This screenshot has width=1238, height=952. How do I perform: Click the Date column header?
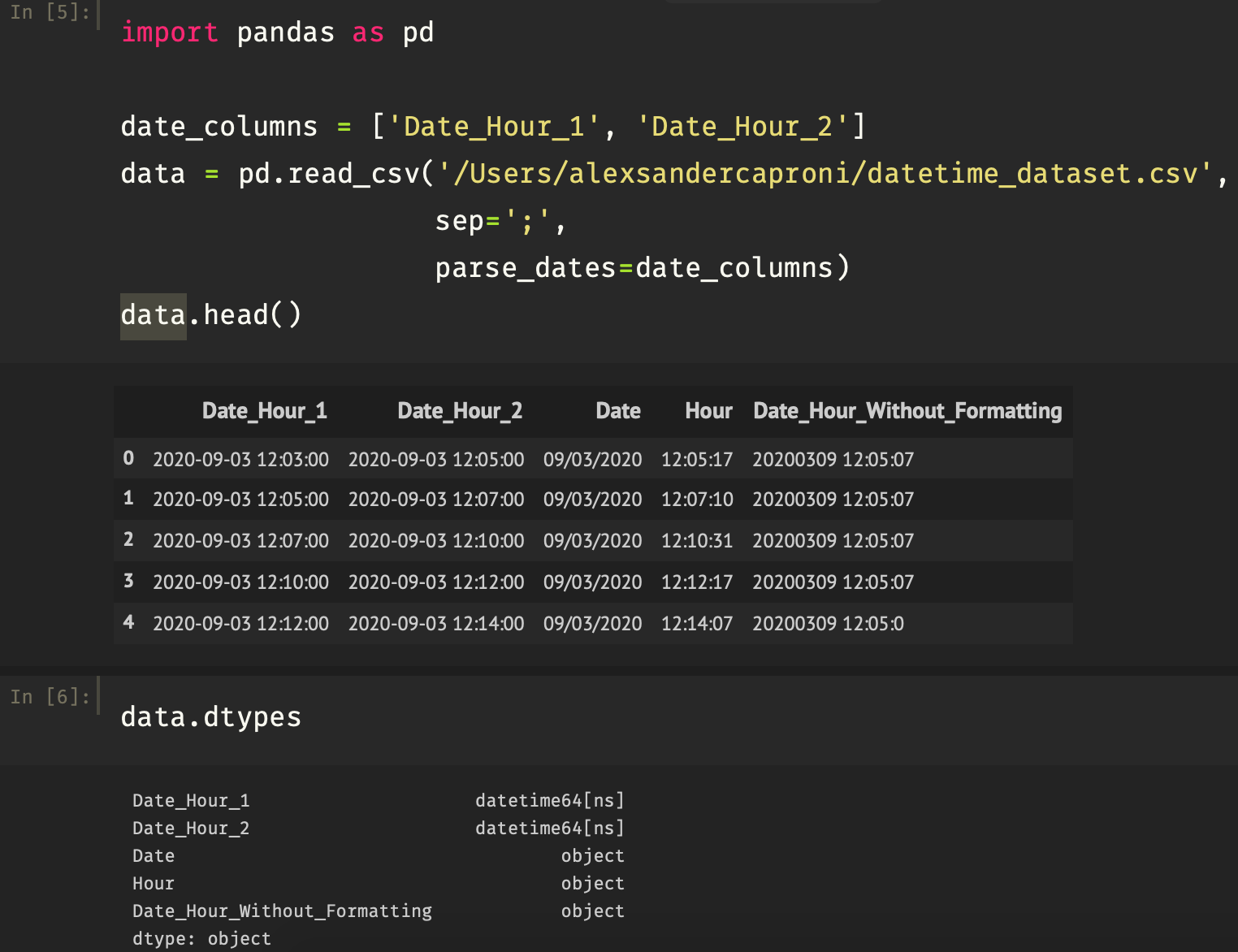click(617, 411)
